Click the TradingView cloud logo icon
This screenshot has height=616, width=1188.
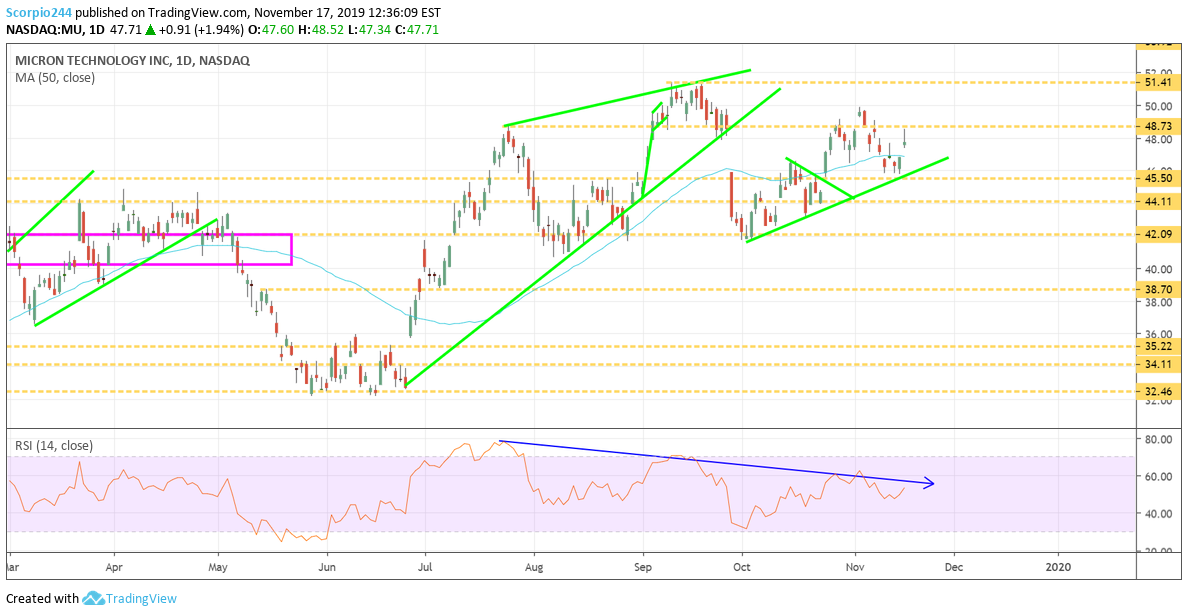tap(92, 599)
